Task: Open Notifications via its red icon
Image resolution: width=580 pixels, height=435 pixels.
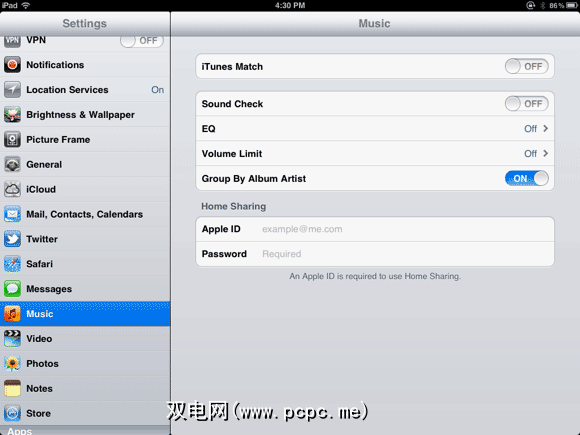Action: (x=12, y=65)
